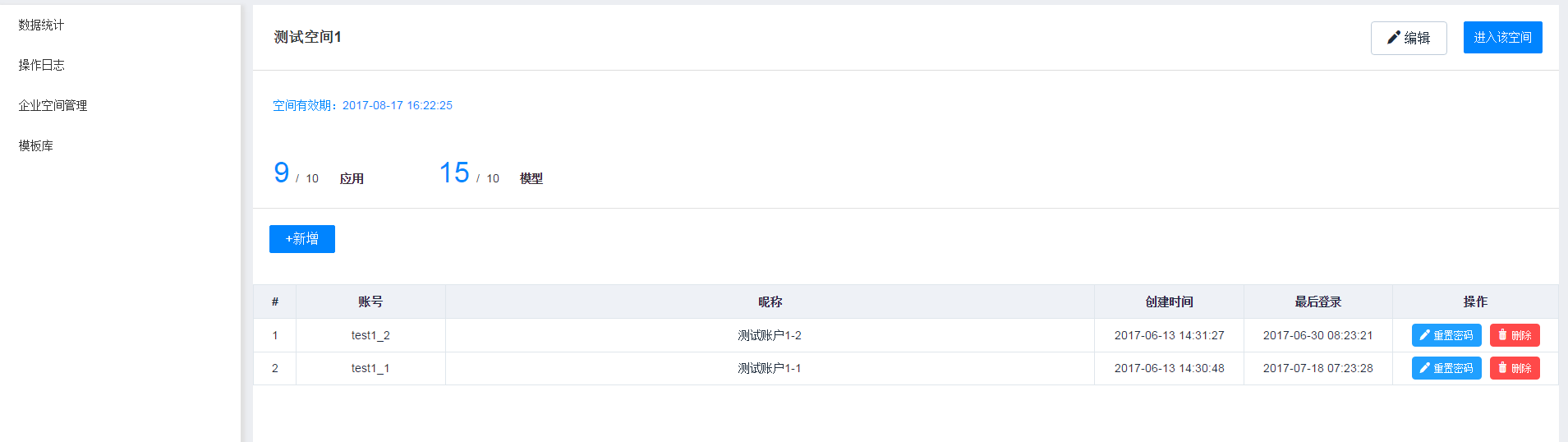
Task: Click the 账号 column header
Action: point(370,302)
